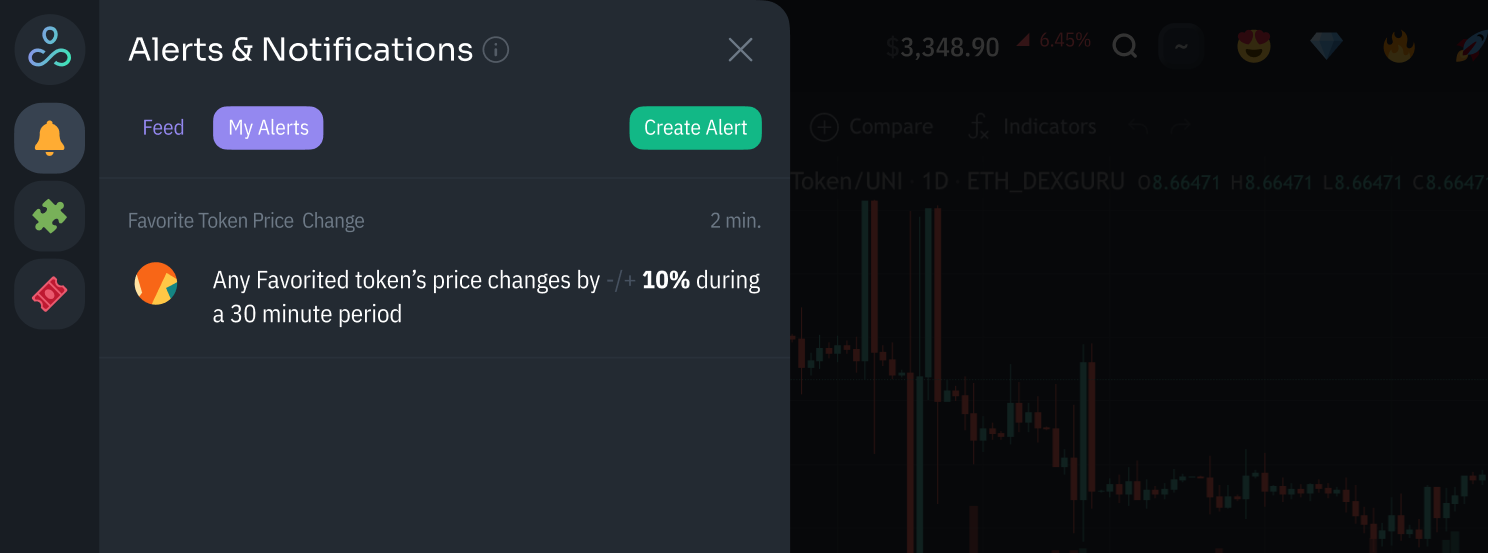Select the My Alerts tab
This screenshot has width=1488, height=553.
coord(268,128)
